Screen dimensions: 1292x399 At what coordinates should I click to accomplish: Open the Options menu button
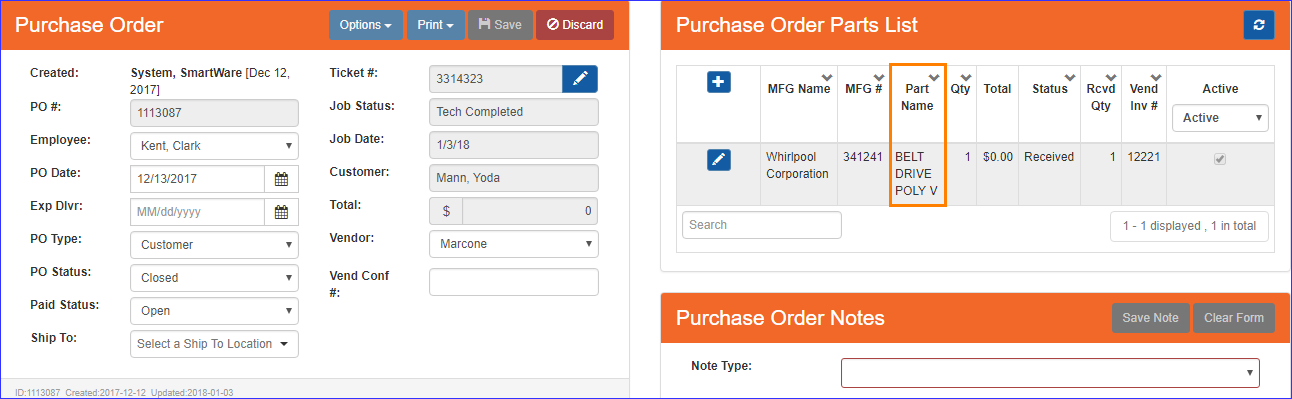coord(366,25)
